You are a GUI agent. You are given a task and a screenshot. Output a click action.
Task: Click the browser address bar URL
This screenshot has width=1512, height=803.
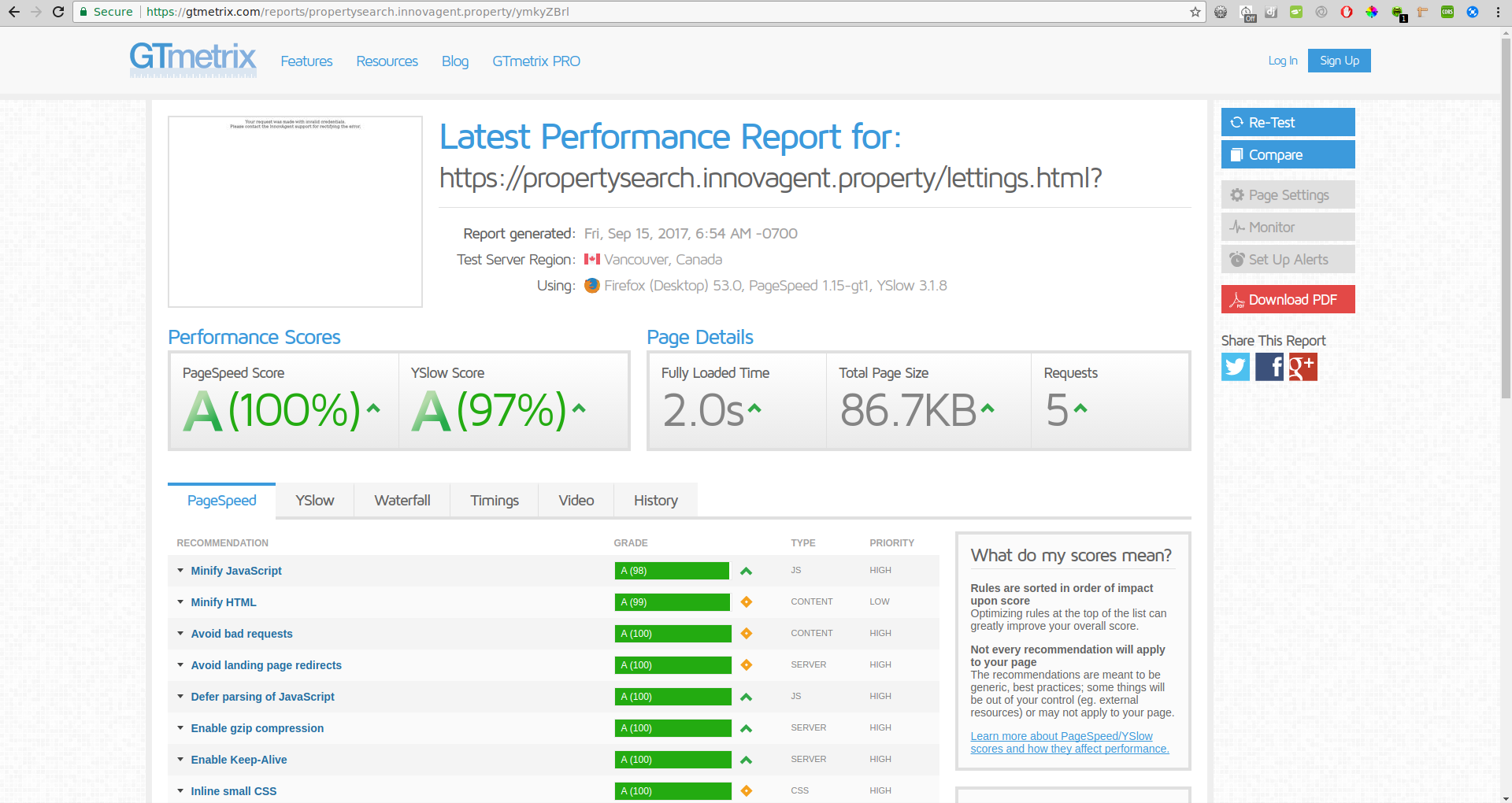(358, 12)
